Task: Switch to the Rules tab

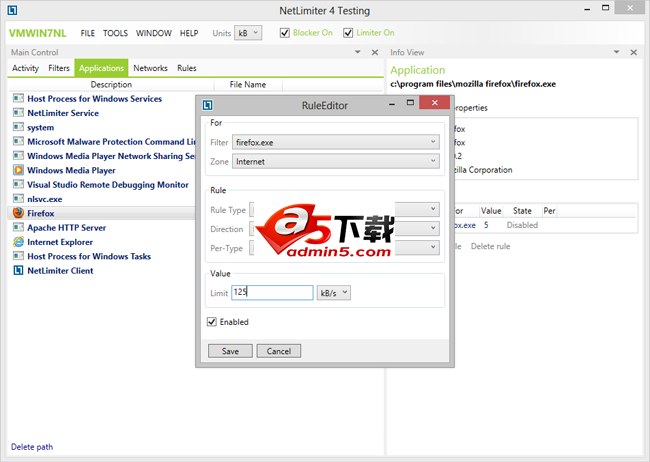Action: pos(187,68)
